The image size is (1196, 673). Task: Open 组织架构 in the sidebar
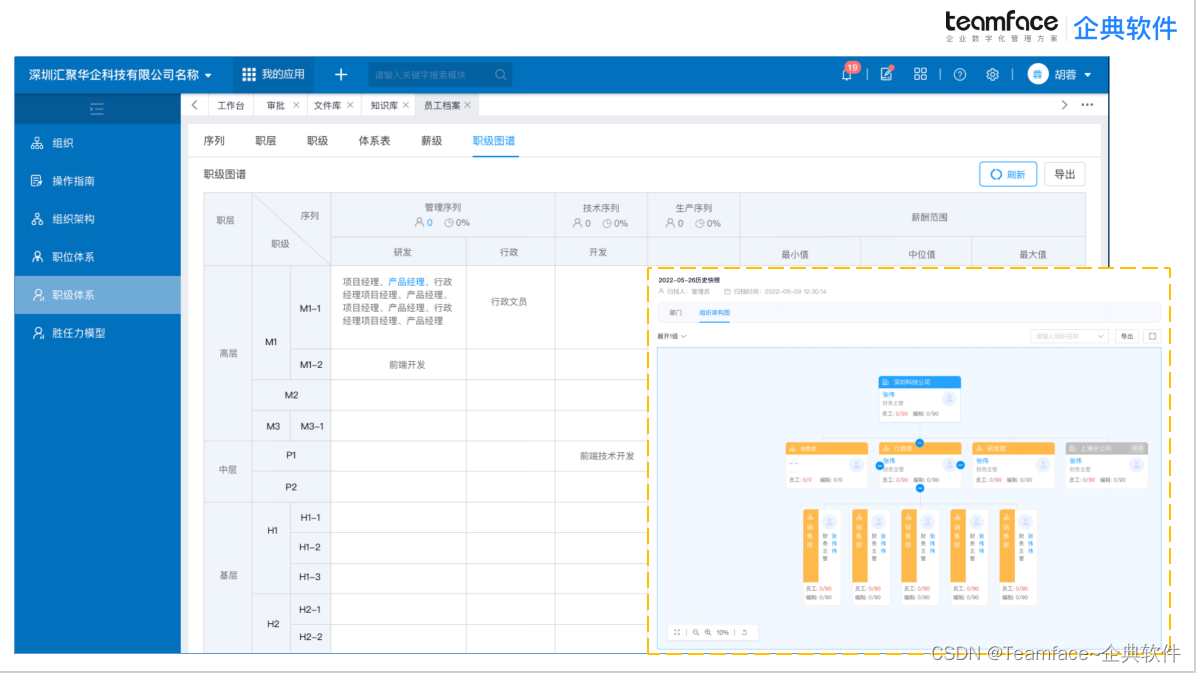click(98, 220)
